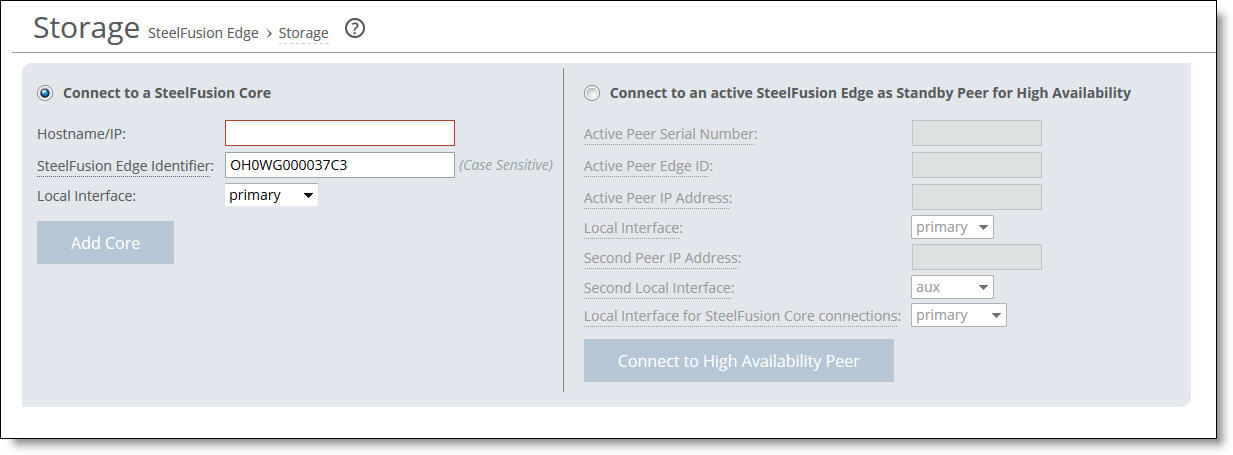
Task: Click the SteelFusion Edge Identifier label
Action: (x=126, y=165)
